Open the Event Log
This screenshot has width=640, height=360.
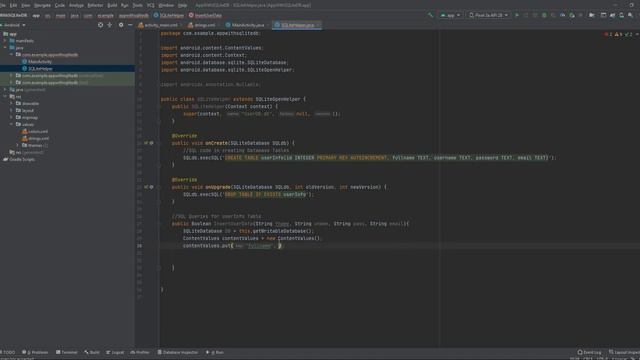click(589, 352)
